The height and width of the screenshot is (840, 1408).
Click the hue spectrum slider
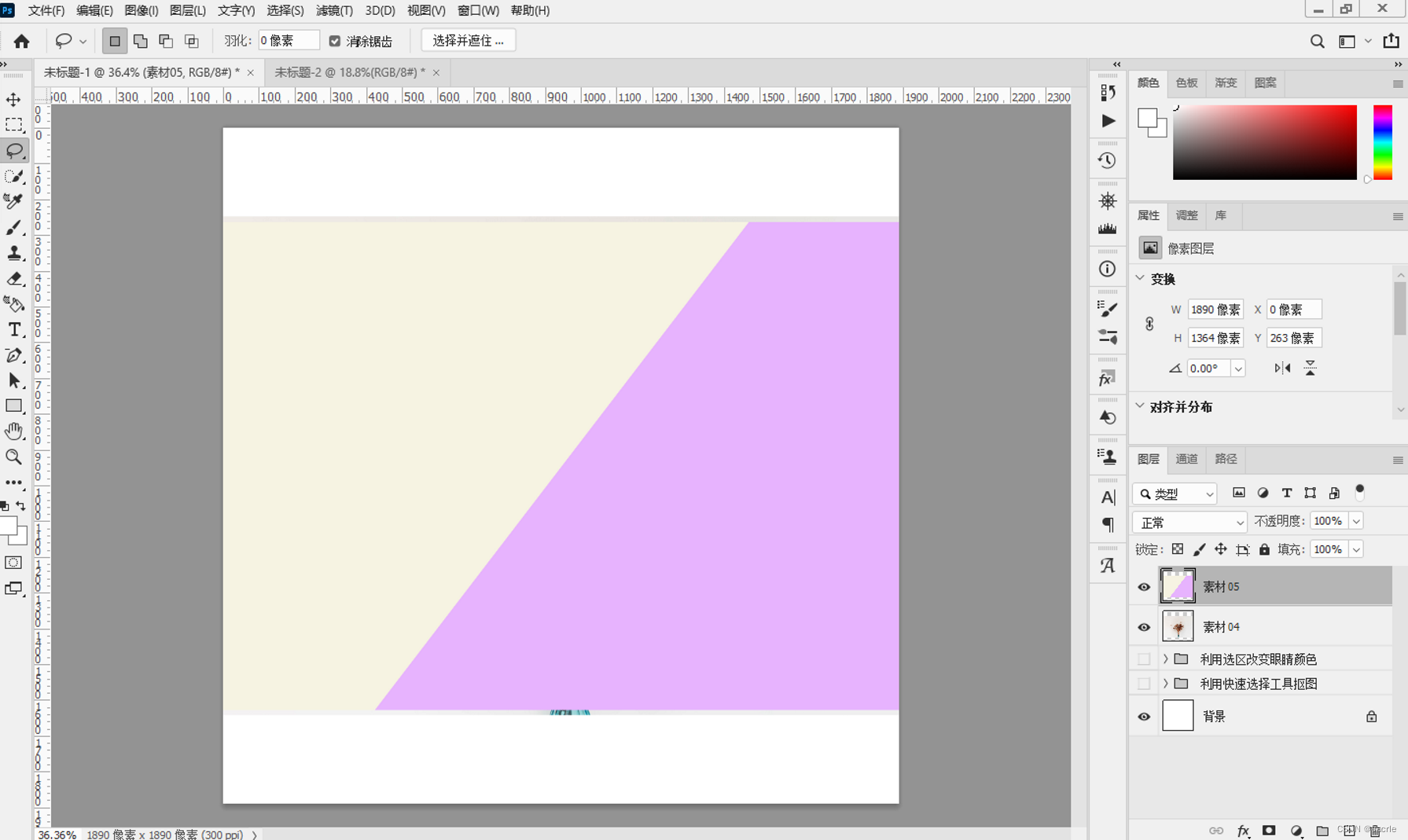[1383, 142]
